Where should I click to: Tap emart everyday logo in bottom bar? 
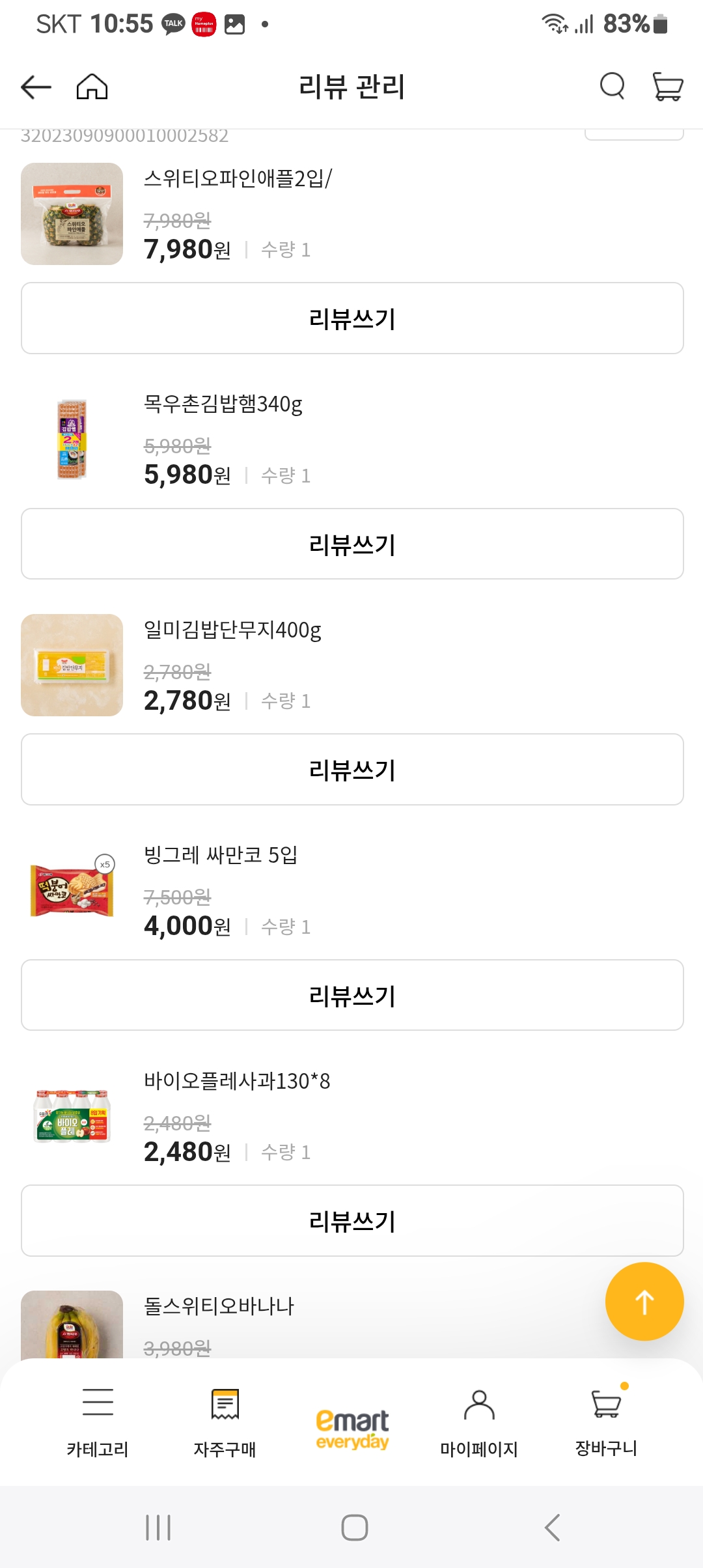(x=352, y=1429)
